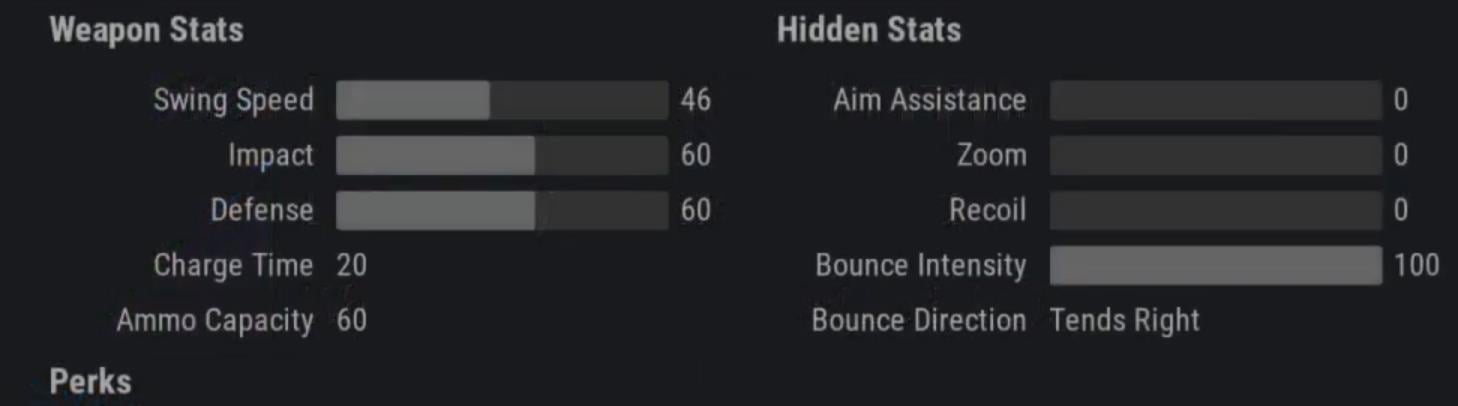
Task: Click the Ammo Capacity value 60
Action: coord(351,320)
